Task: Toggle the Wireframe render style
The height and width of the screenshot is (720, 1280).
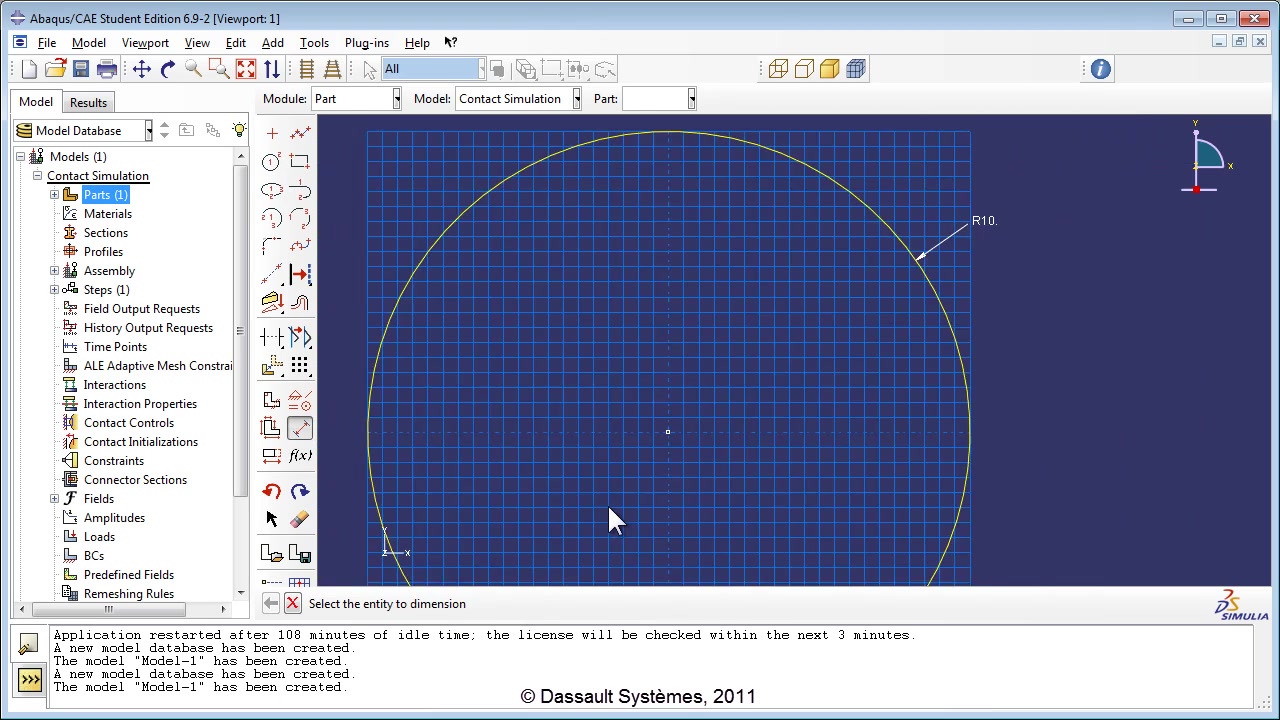Action: point(778,69)
